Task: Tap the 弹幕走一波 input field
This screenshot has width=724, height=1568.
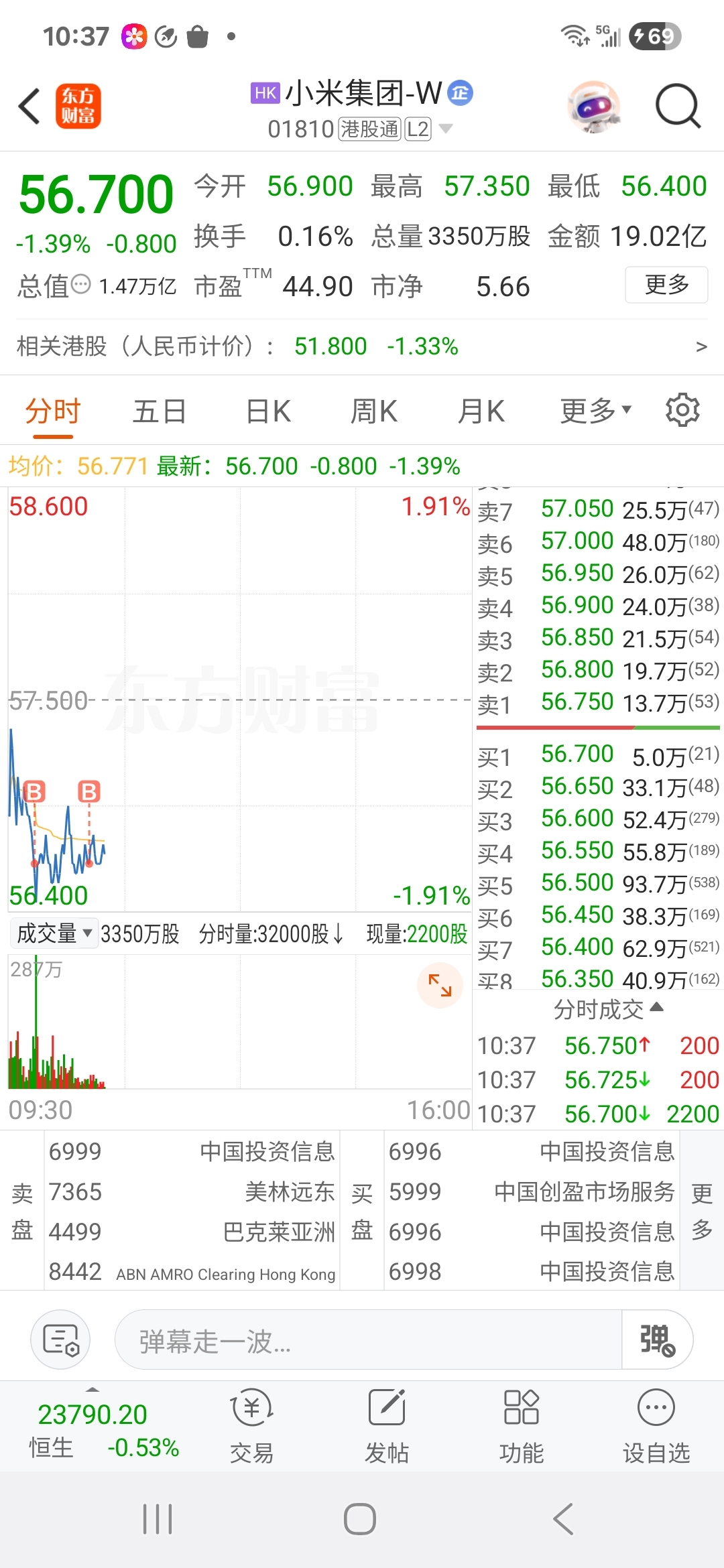Action: (369, 1340)
